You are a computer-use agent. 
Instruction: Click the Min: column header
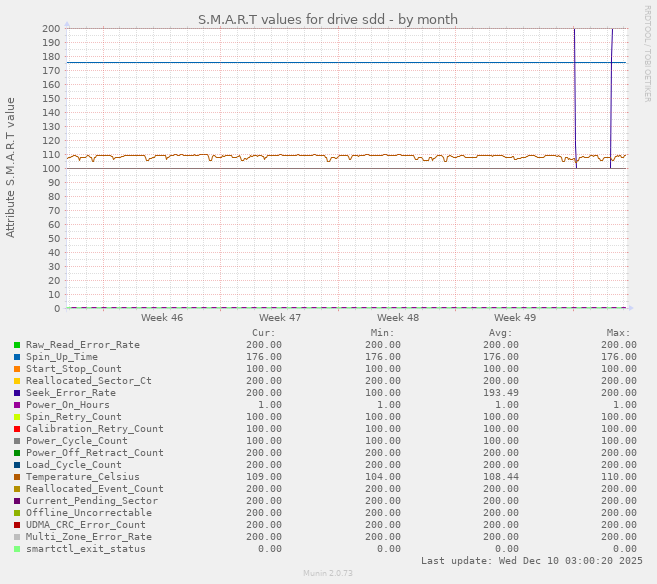tap(383, 333)
